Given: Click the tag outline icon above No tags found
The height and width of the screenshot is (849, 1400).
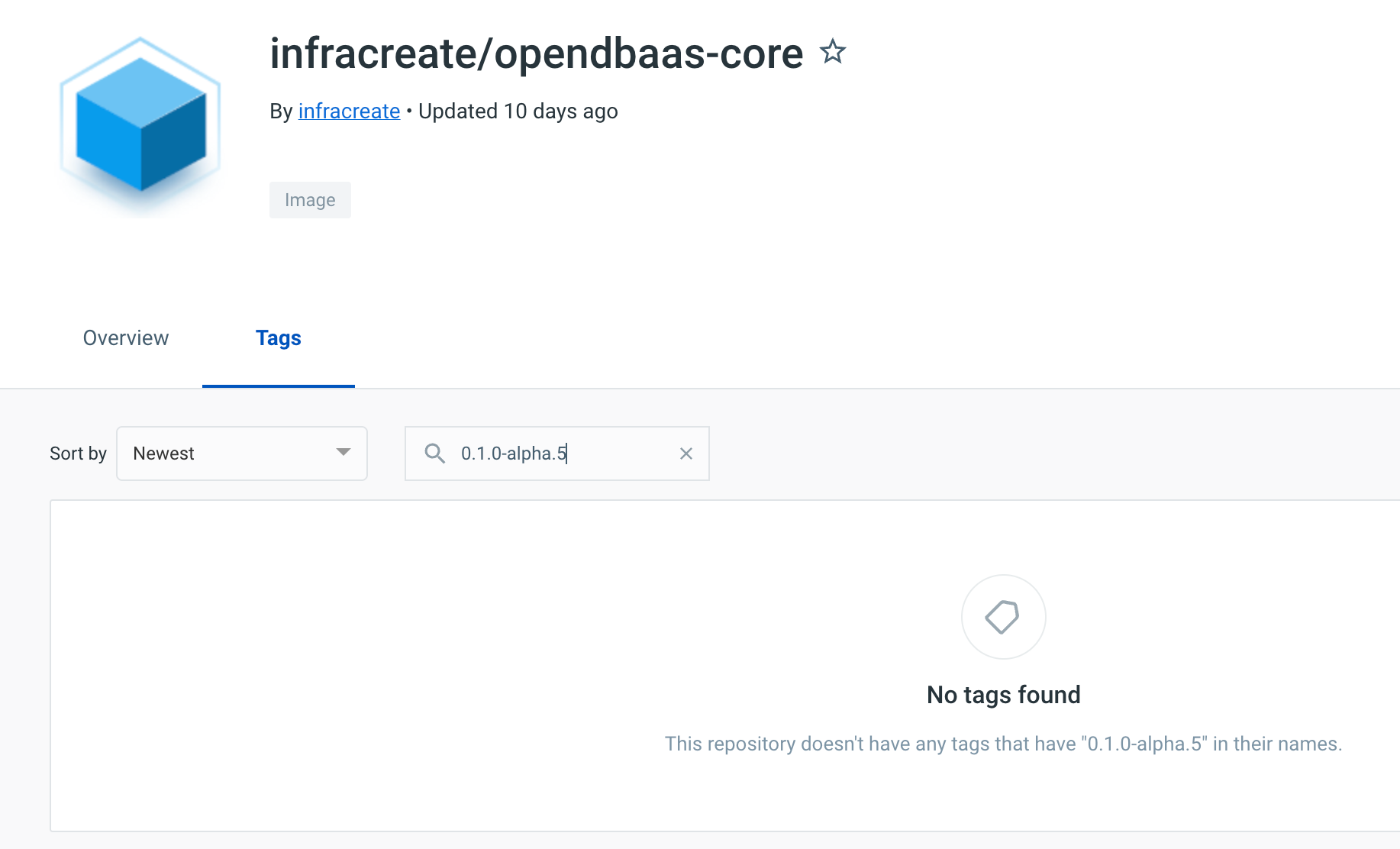Looking at the screenshot, I should (x=1002, y=617).
